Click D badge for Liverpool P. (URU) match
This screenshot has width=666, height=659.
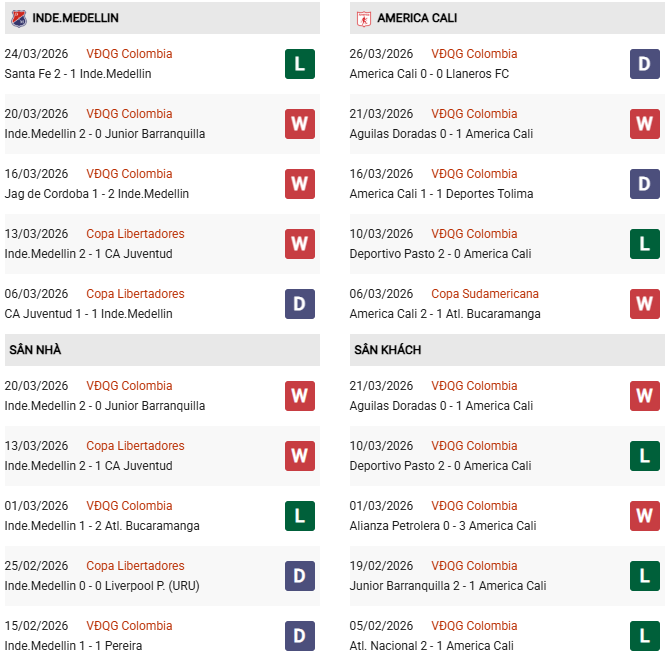pyautogui.click(x=300, y=576)
